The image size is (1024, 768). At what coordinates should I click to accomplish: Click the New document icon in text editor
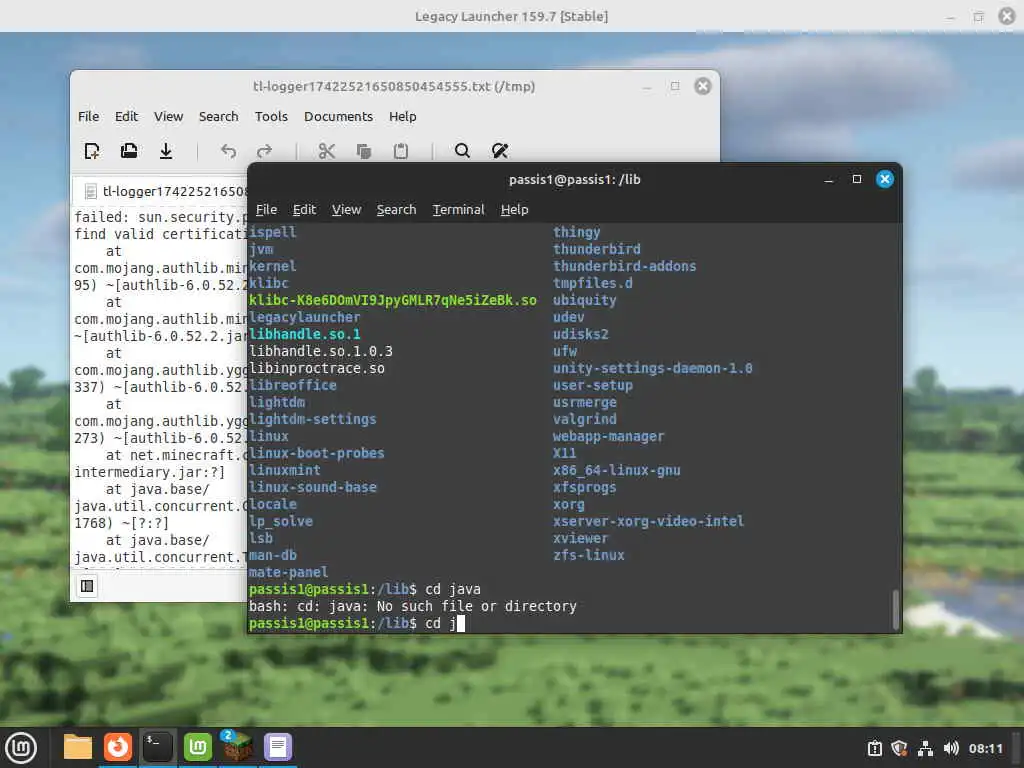(x=92, y=152)
